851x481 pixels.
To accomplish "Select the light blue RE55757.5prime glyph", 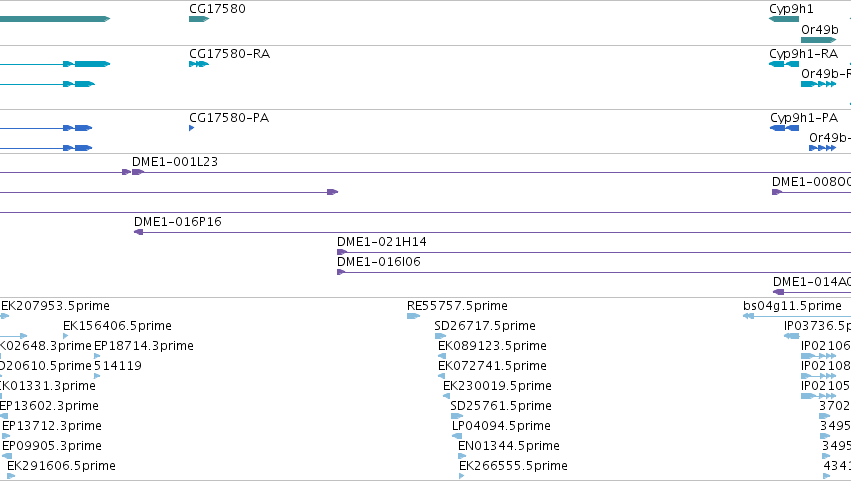I will 414,316.
